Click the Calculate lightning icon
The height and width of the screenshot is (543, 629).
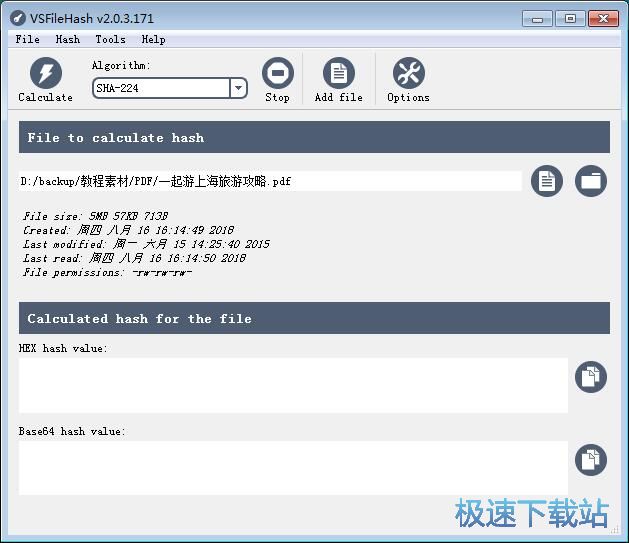(46, 73)
